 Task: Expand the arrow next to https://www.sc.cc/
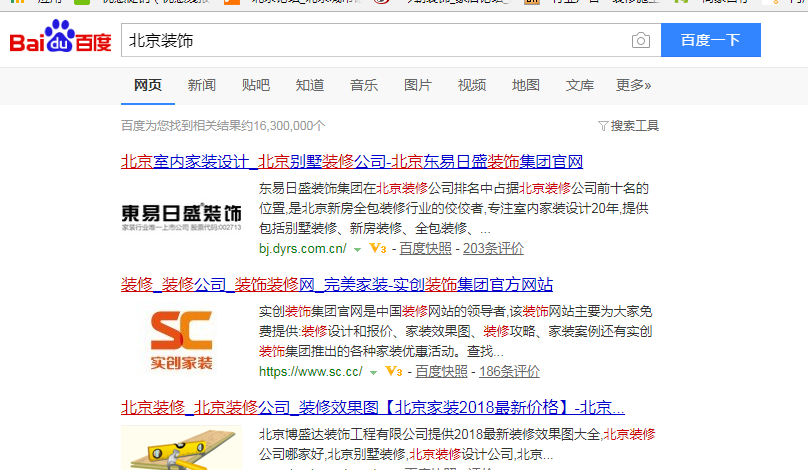(373, 372)
